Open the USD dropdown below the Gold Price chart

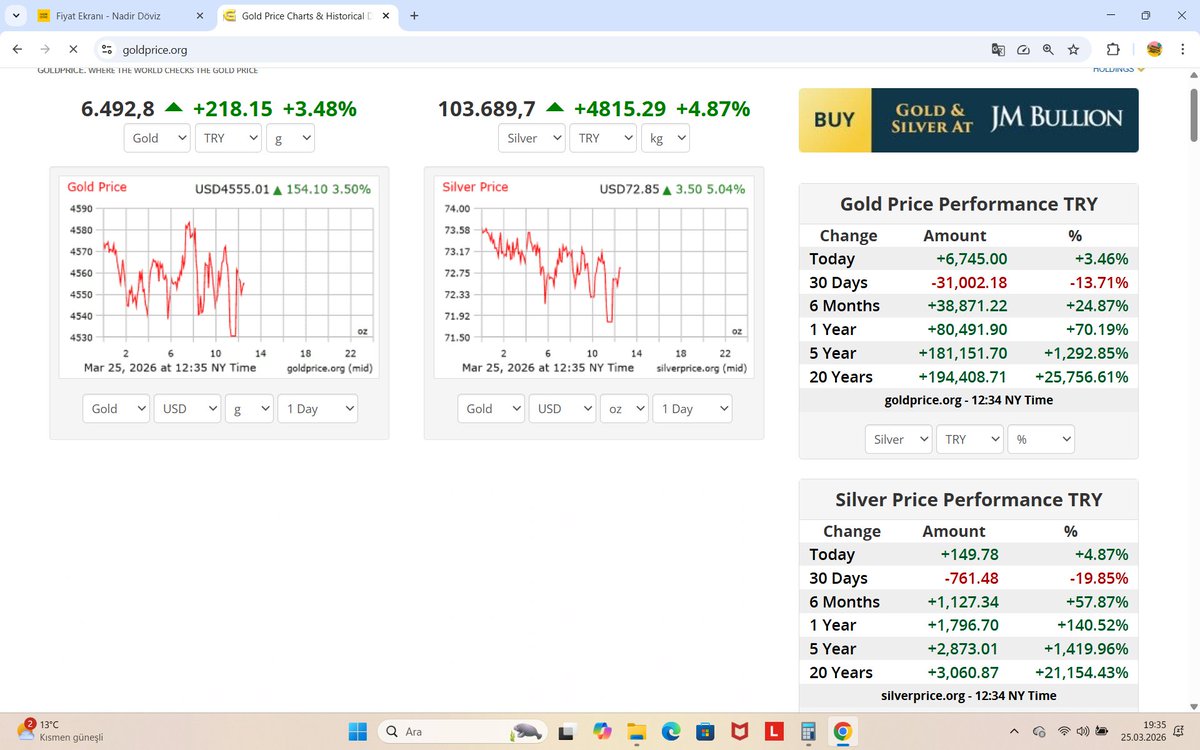[x=187, y=408]
